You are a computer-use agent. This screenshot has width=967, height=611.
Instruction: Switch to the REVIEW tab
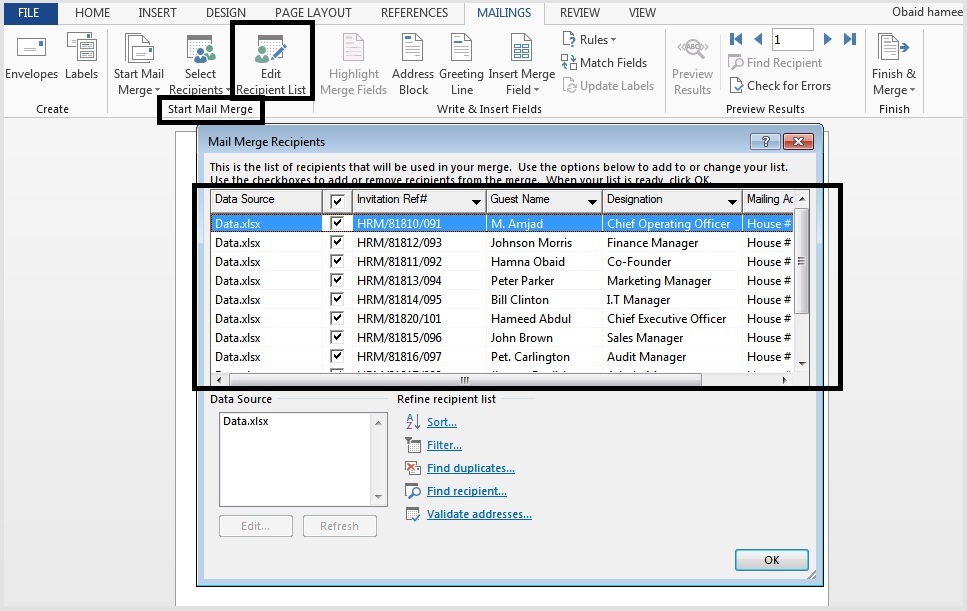pos(580,13)
